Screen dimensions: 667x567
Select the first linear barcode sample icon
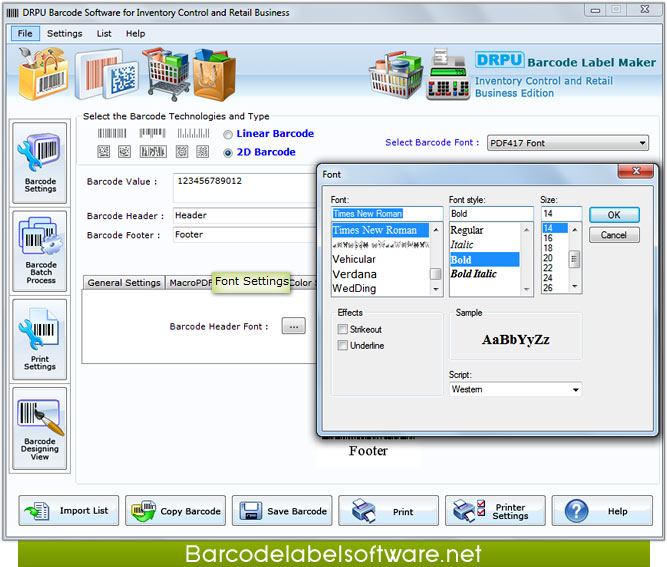point(112,134)
